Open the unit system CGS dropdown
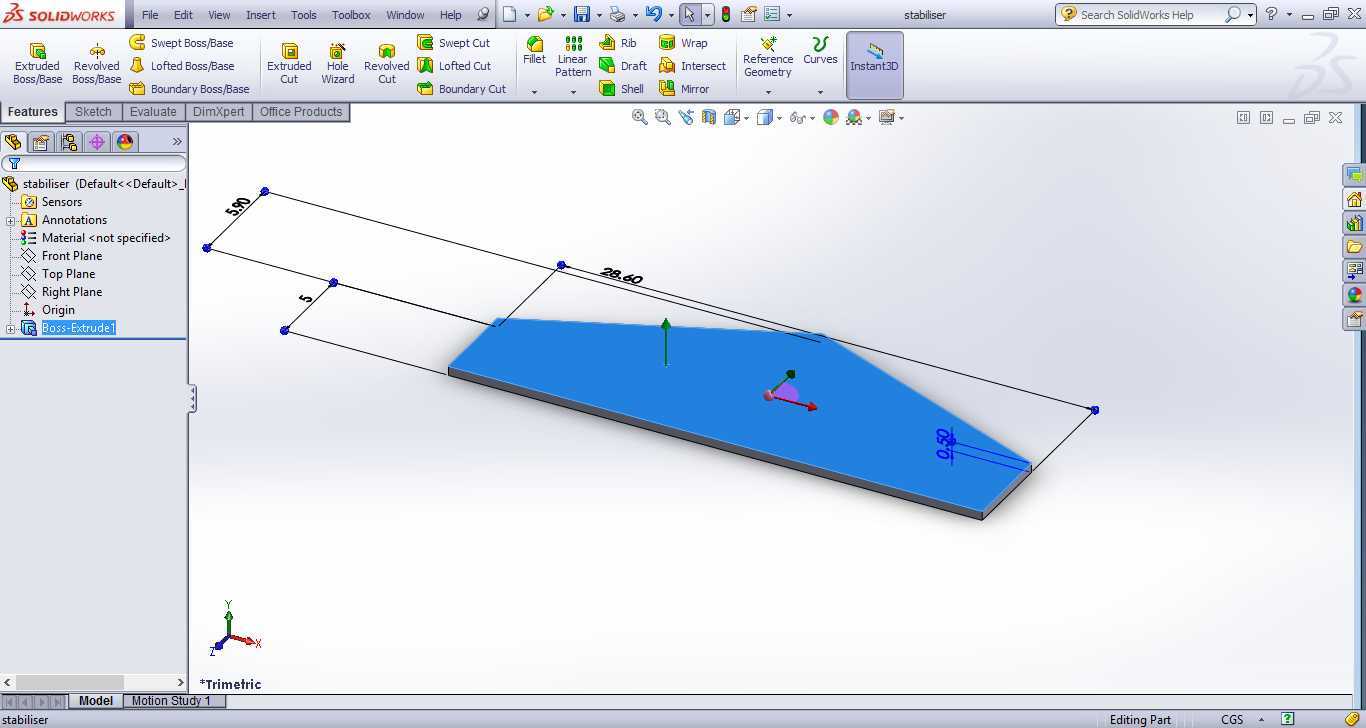 1261,719
